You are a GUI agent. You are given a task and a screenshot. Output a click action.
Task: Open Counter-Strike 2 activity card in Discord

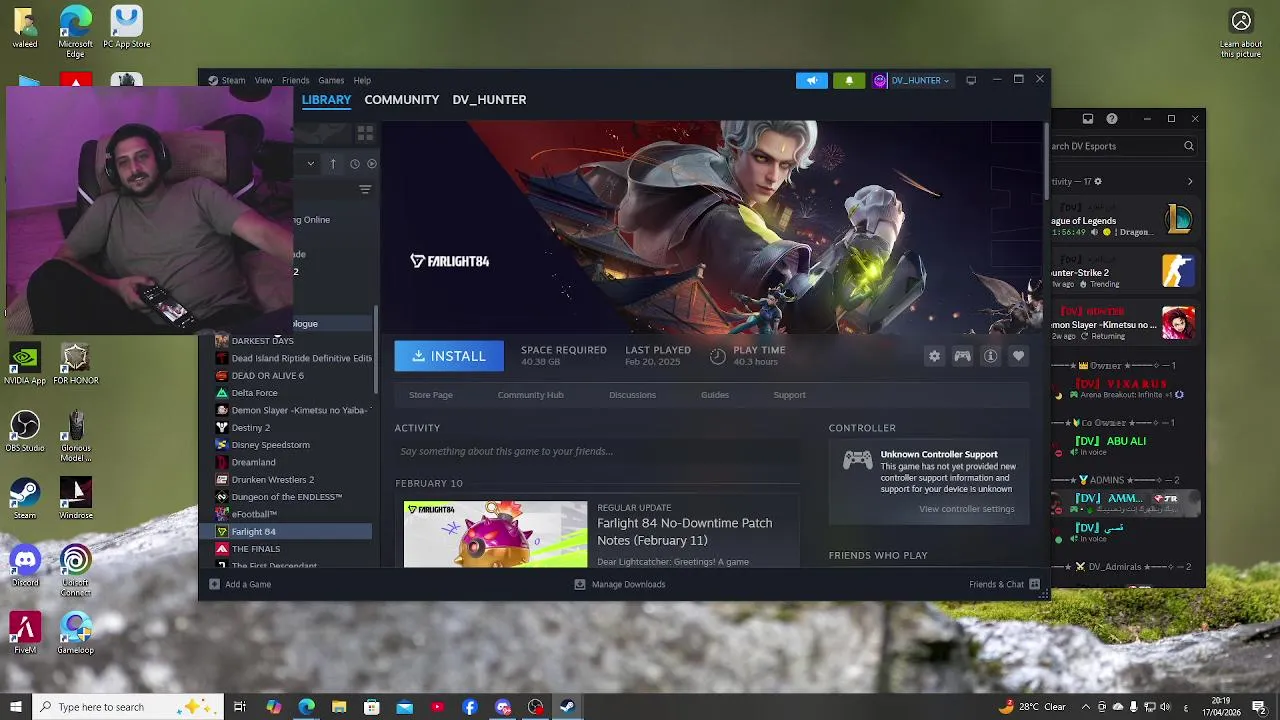(1123, 272)
